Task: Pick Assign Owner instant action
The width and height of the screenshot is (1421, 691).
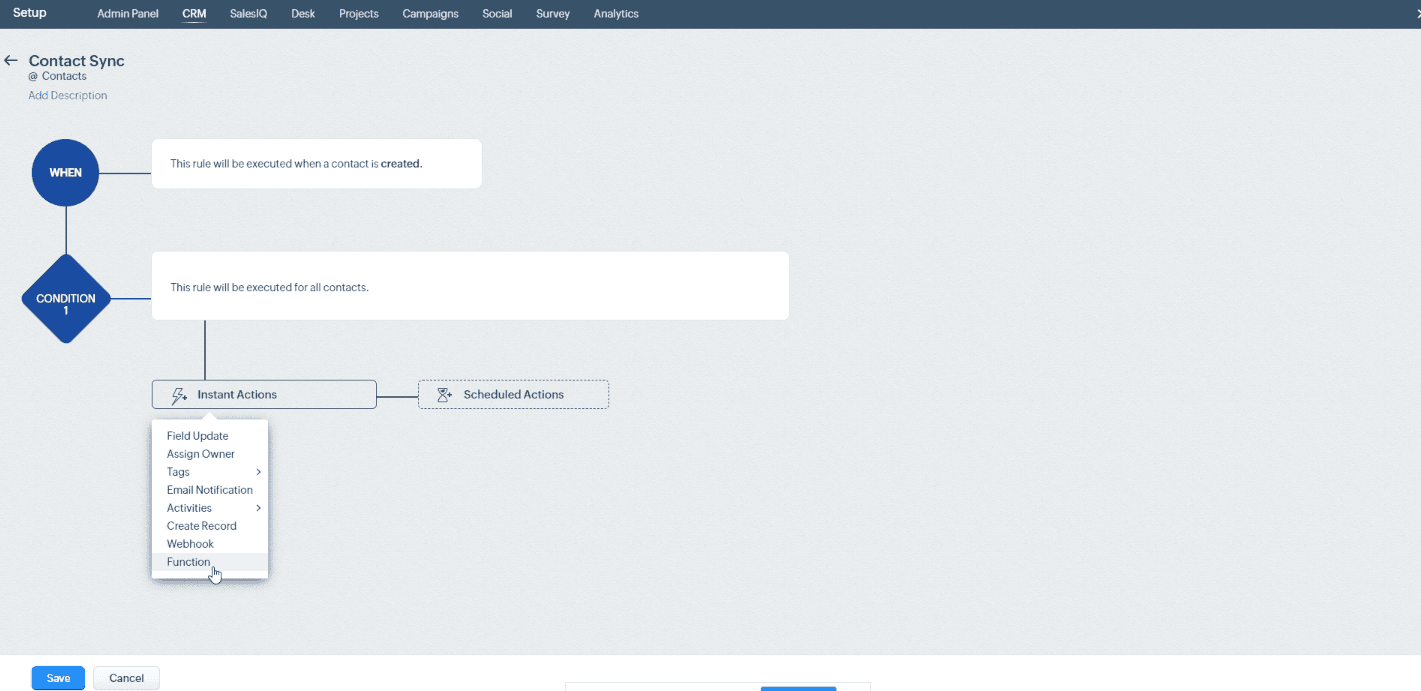Action: [200, 453]
